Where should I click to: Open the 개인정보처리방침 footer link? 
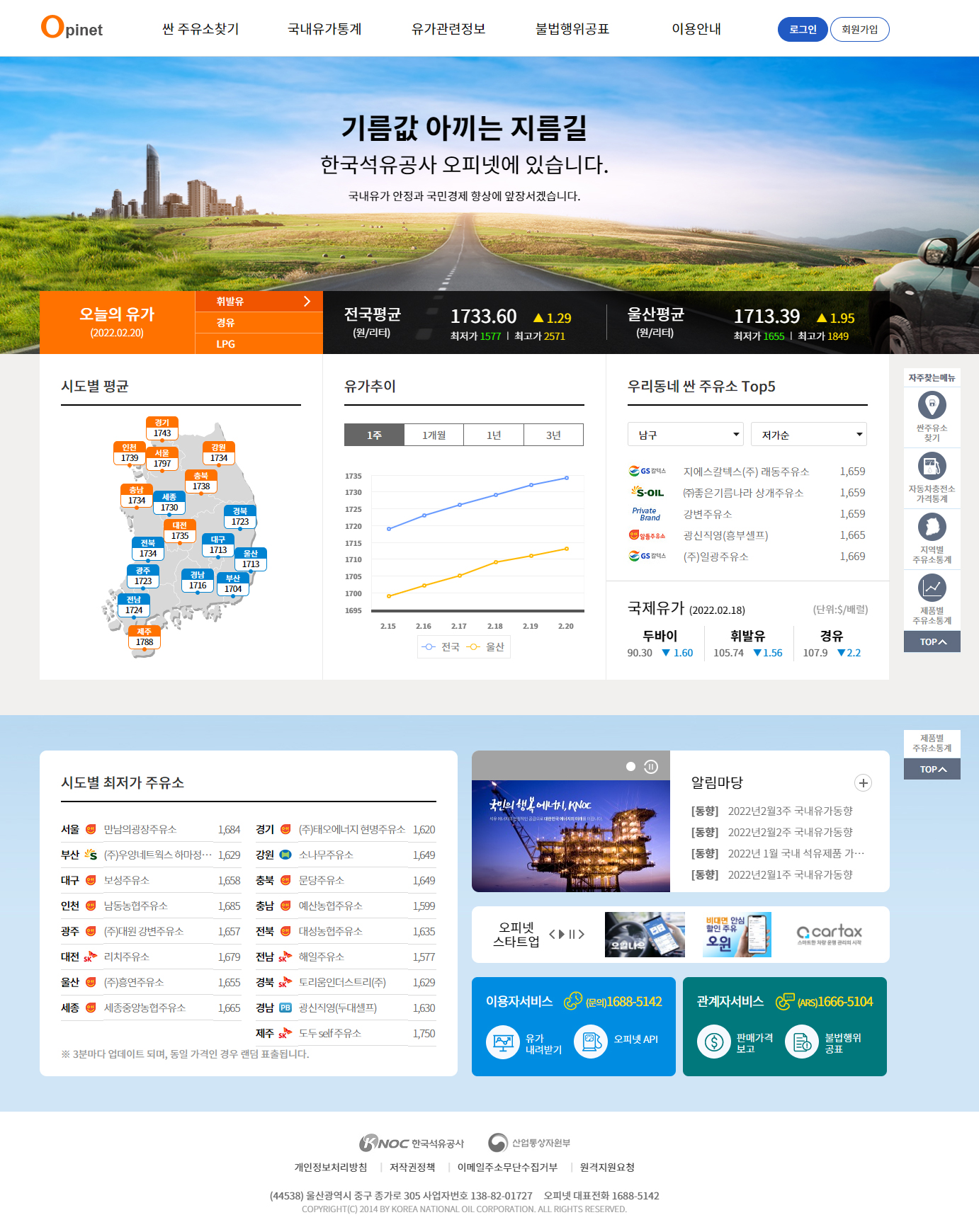(x=331, y=1167)
